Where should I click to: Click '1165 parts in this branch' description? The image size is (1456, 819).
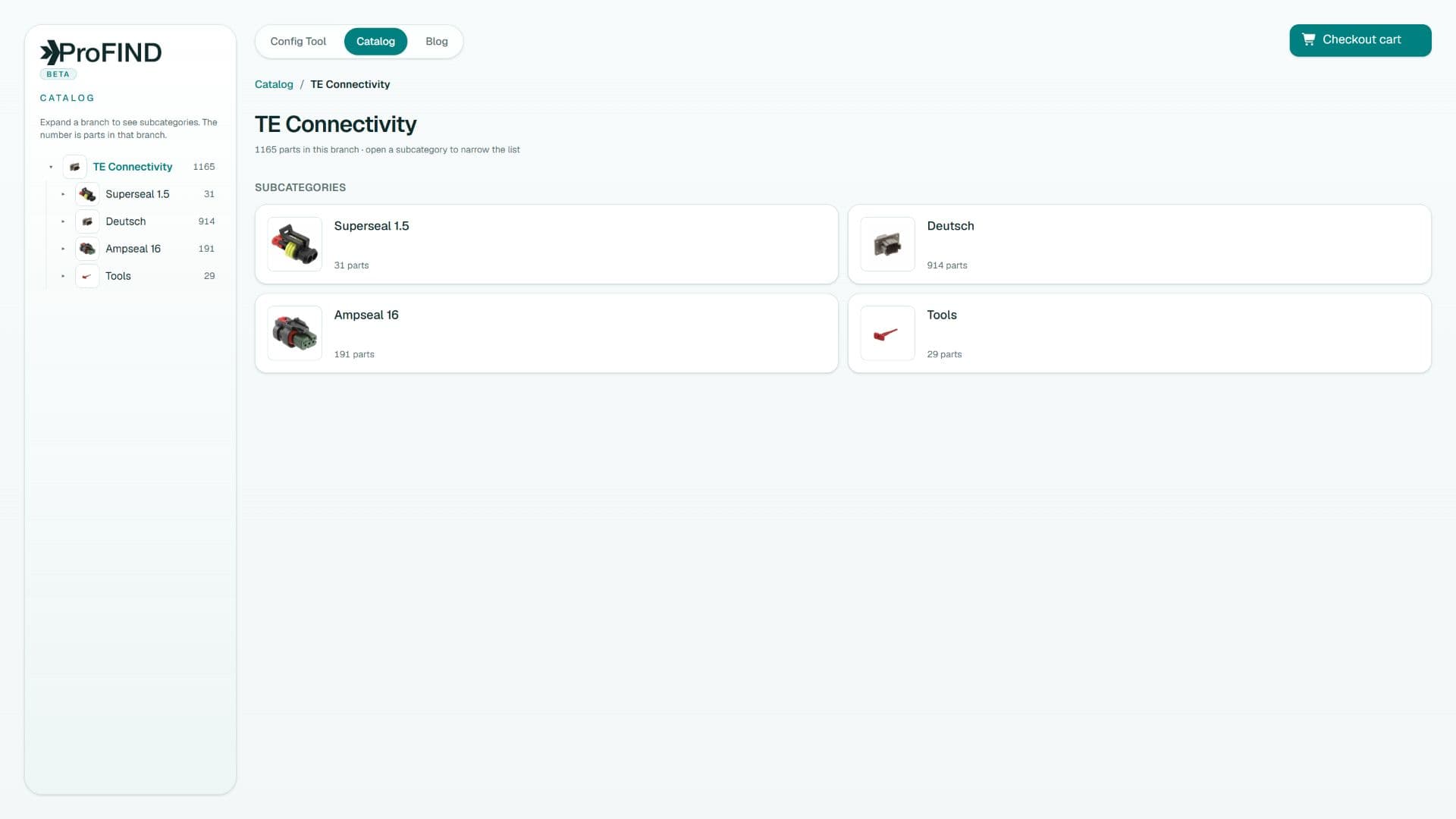tap(387, 149)
